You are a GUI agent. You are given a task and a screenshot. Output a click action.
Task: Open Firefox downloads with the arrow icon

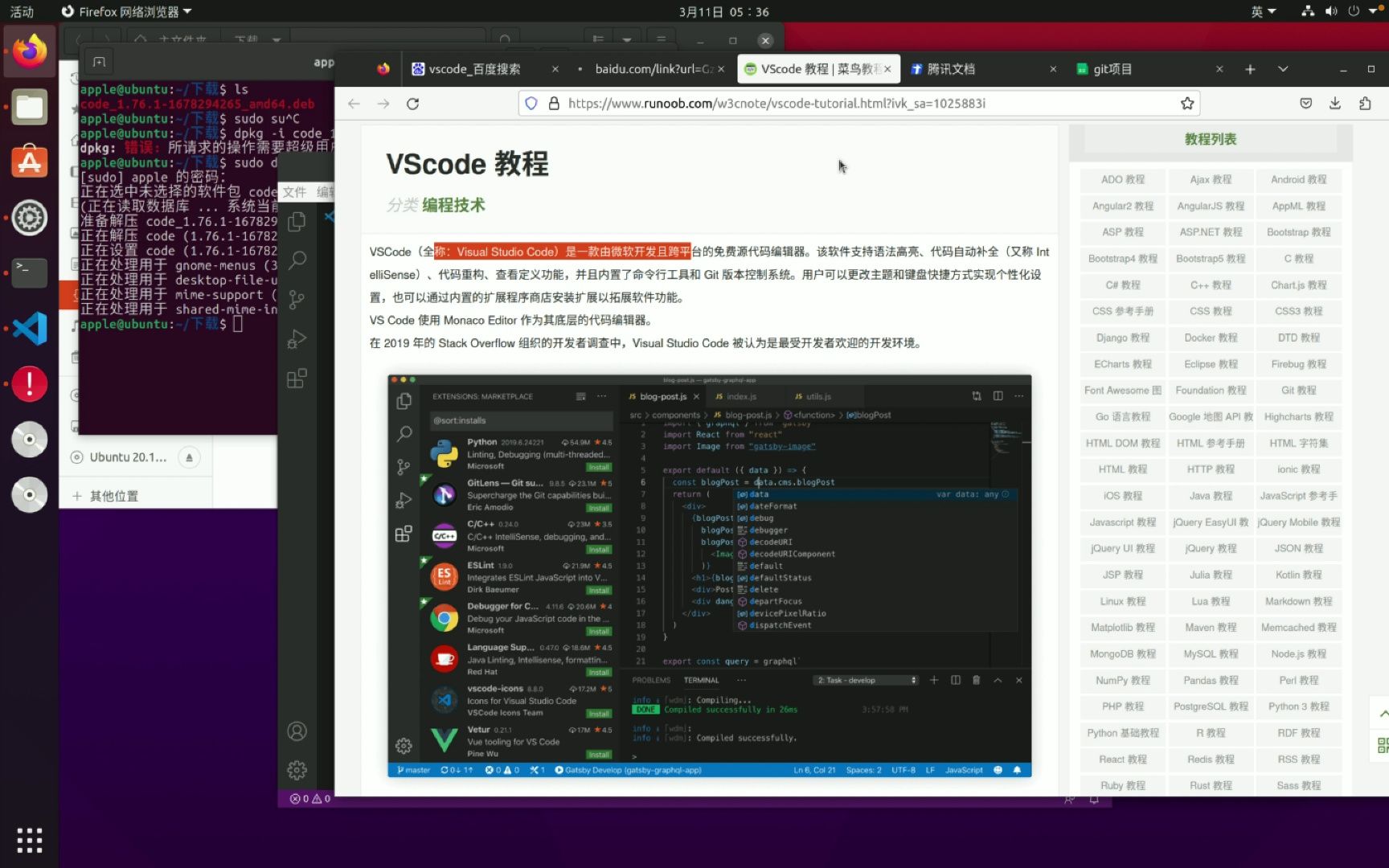pyautogui.click(x=1335, y=103)
